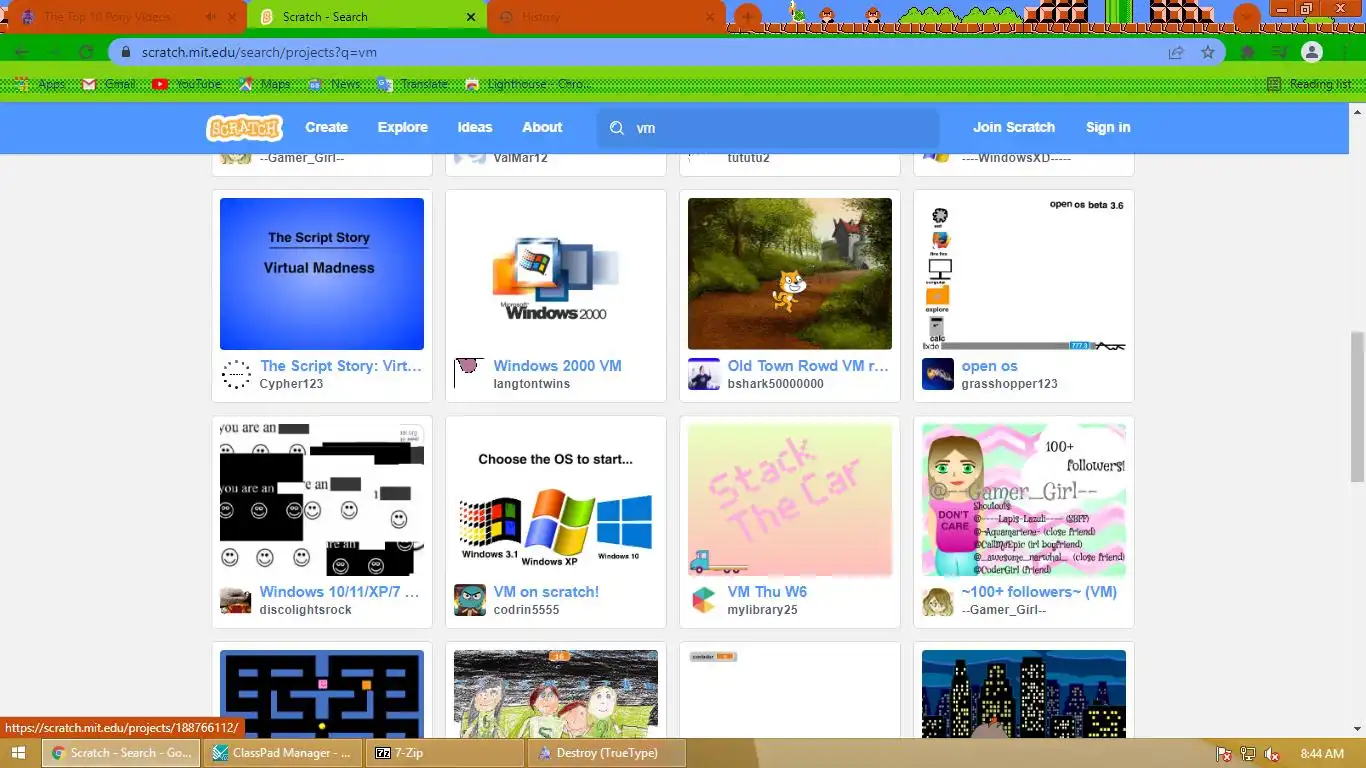The width and height of the screenshot is (1366, 768).
Task: Open The Script Story thumbnail
Action: pos(322,274)
